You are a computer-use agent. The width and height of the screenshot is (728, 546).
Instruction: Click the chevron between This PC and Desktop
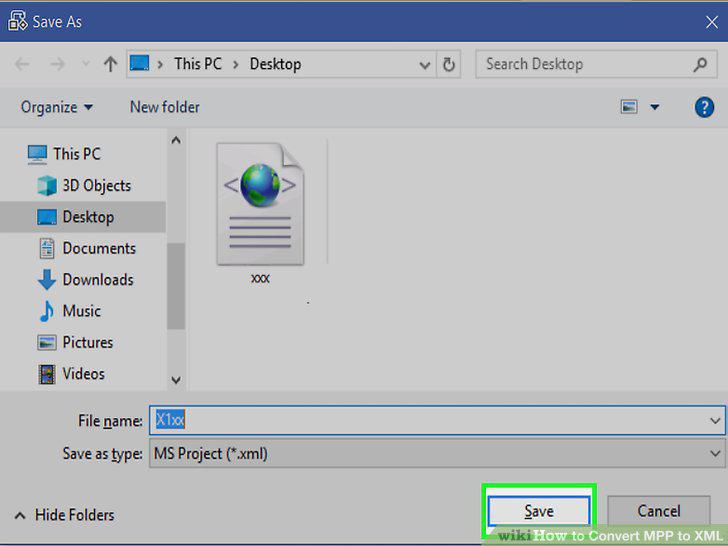pos(236,65)
